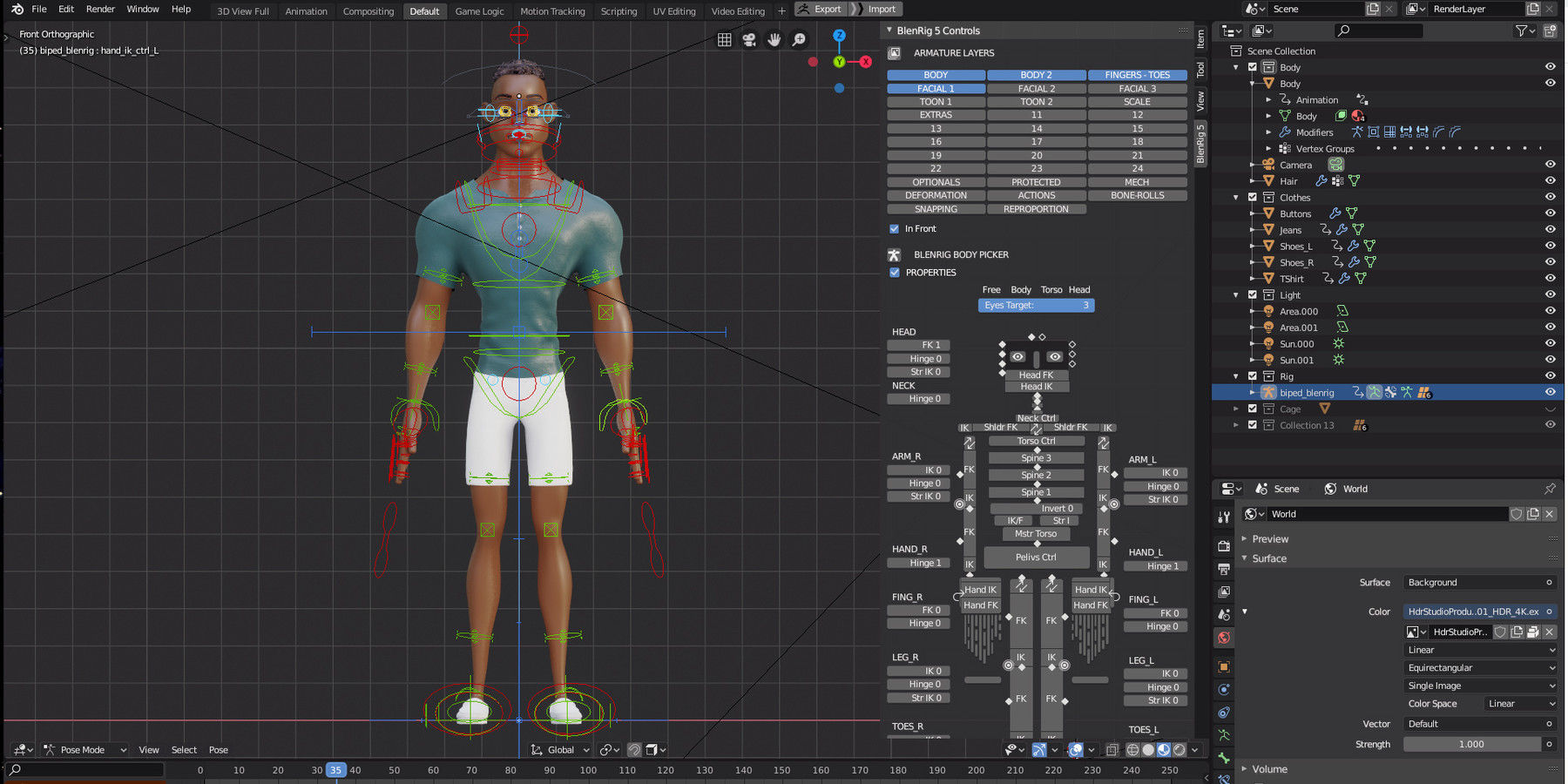
Task: Select the Jeans item in the outliner
Action: click(1290, 230)
